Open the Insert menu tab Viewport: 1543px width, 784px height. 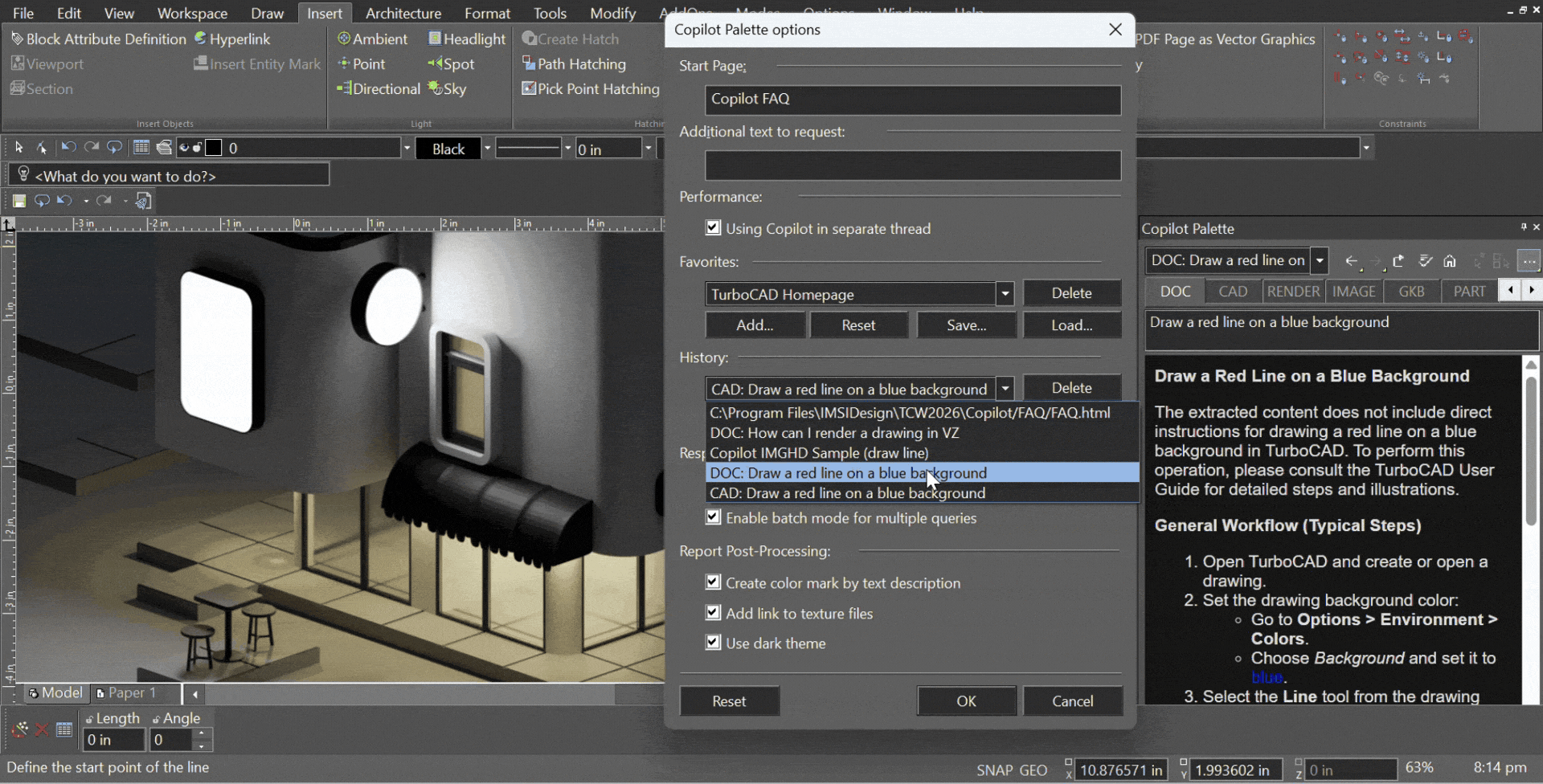(325, 13)
